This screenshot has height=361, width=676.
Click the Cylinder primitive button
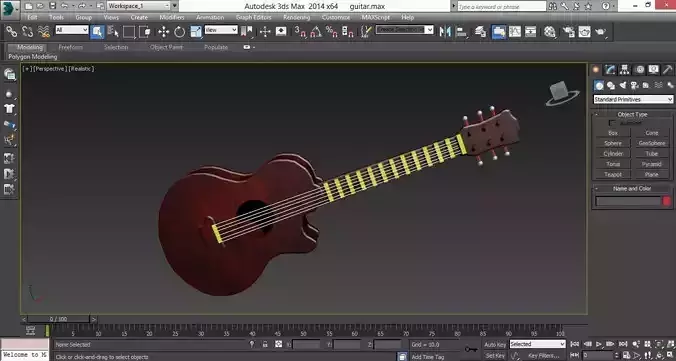(x=613, y=154)
